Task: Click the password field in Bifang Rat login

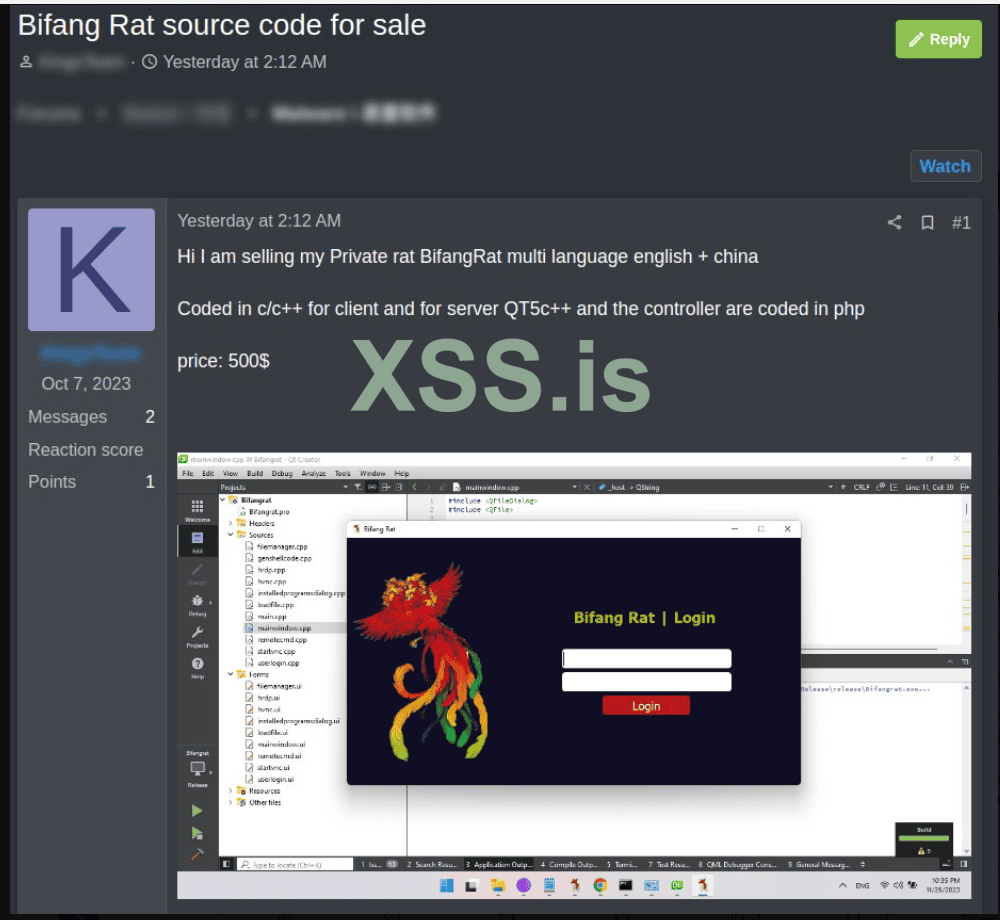Action: [x=647, y=682]
